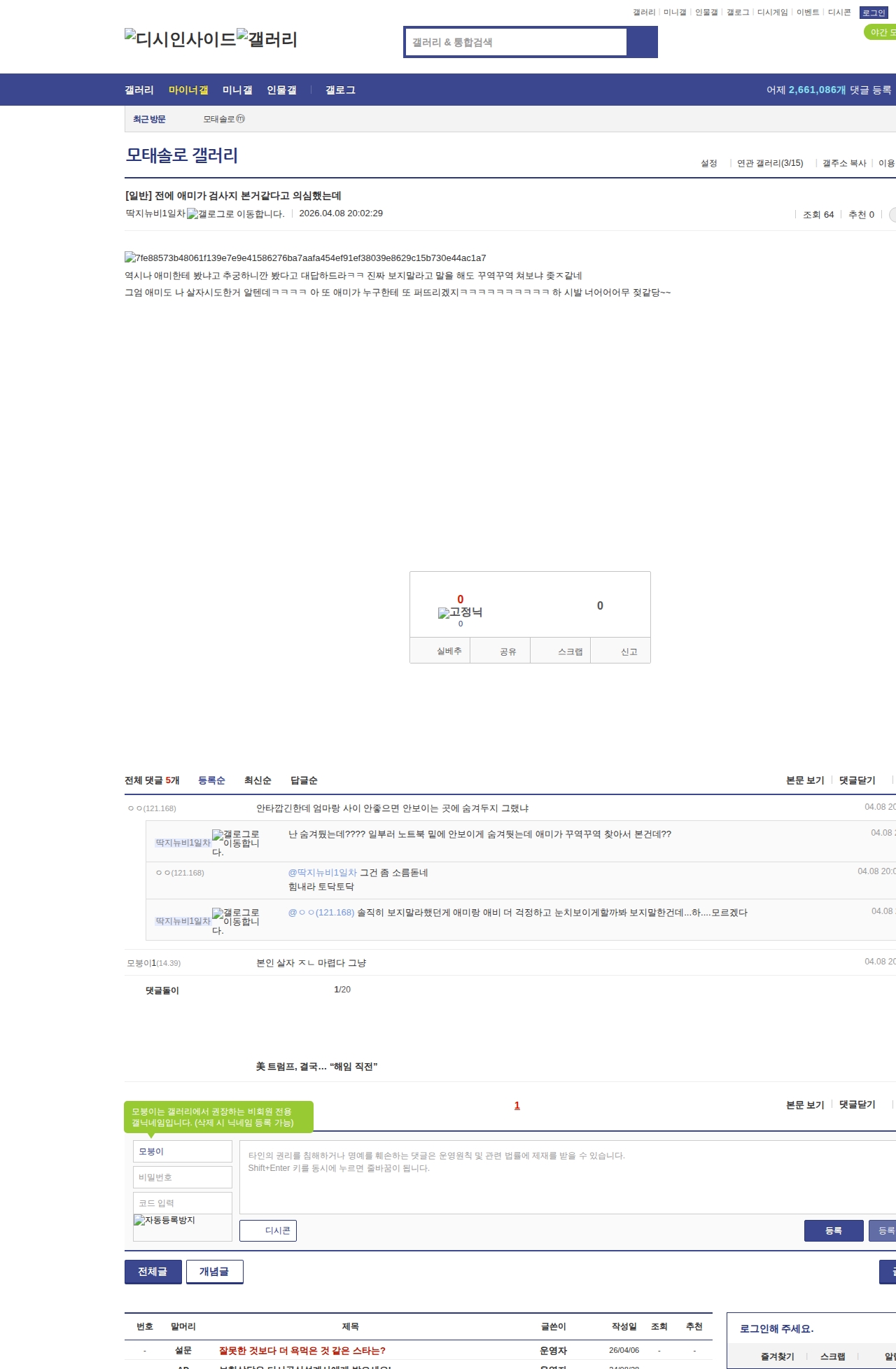Click 스크랩 in the login box
This screenshot has height=1369, width=896.
point(833,1356)
